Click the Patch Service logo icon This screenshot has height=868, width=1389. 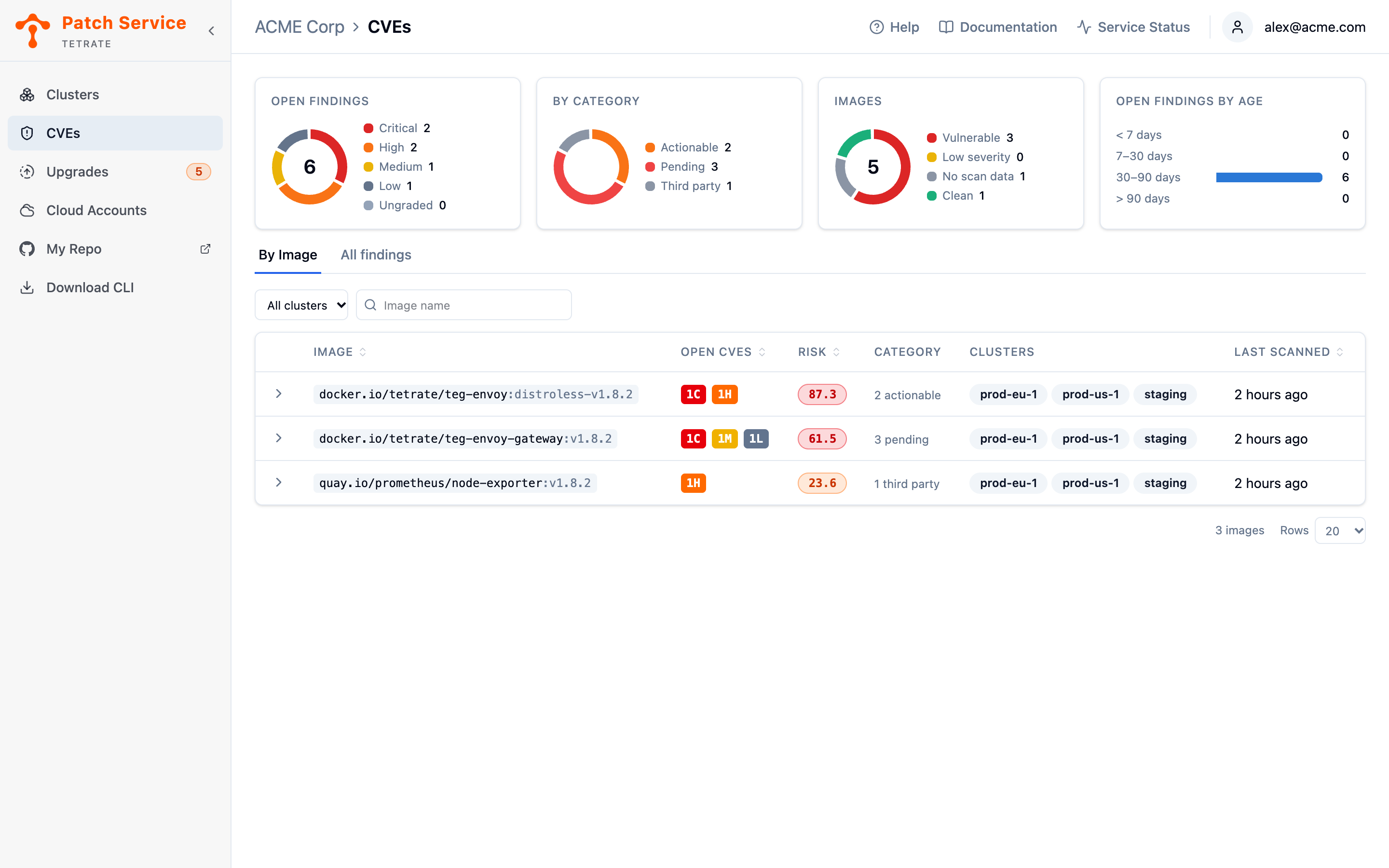coord(33,30)
